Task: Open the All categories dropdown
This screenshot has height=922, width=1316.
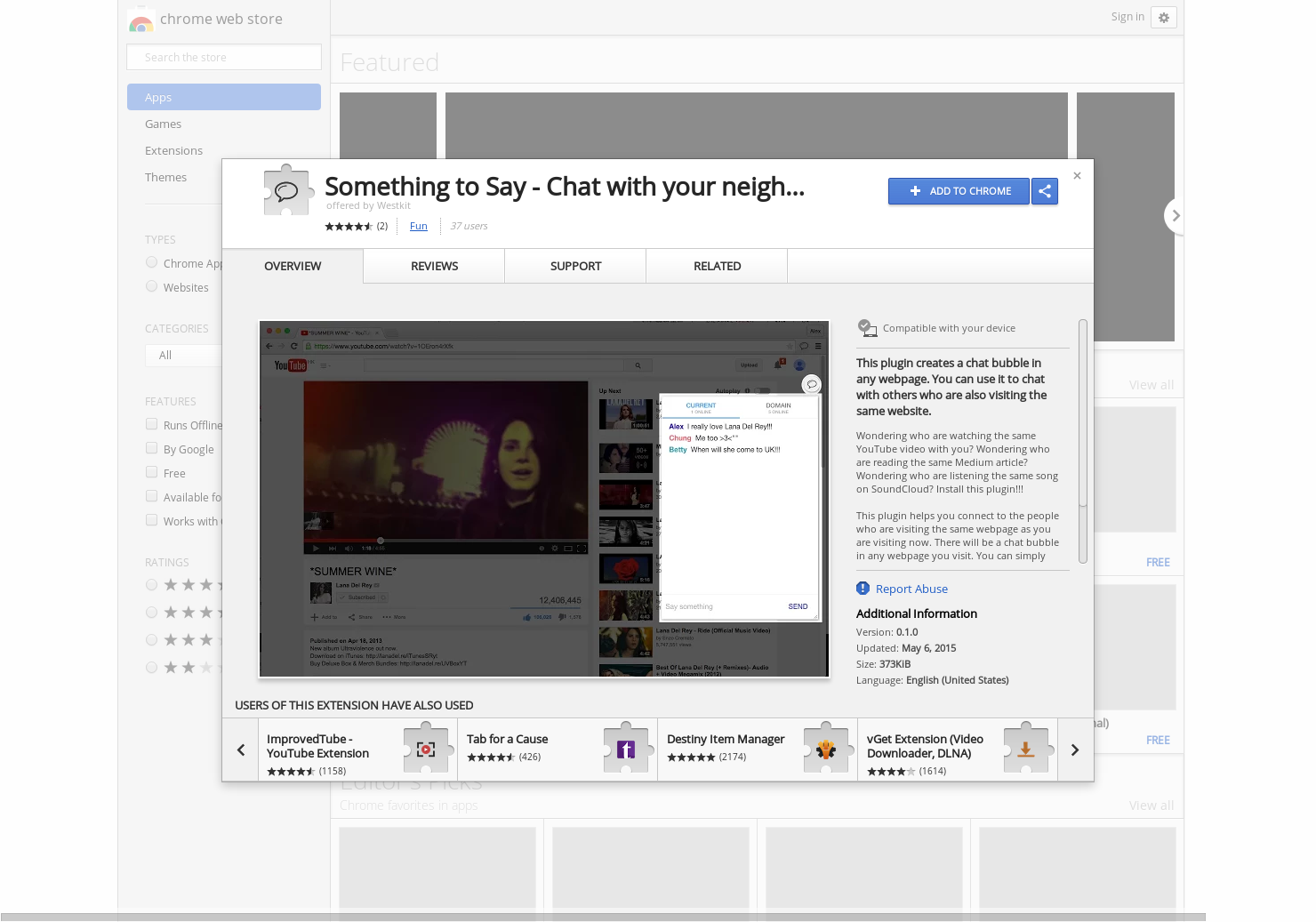Action: click(183, 355)
